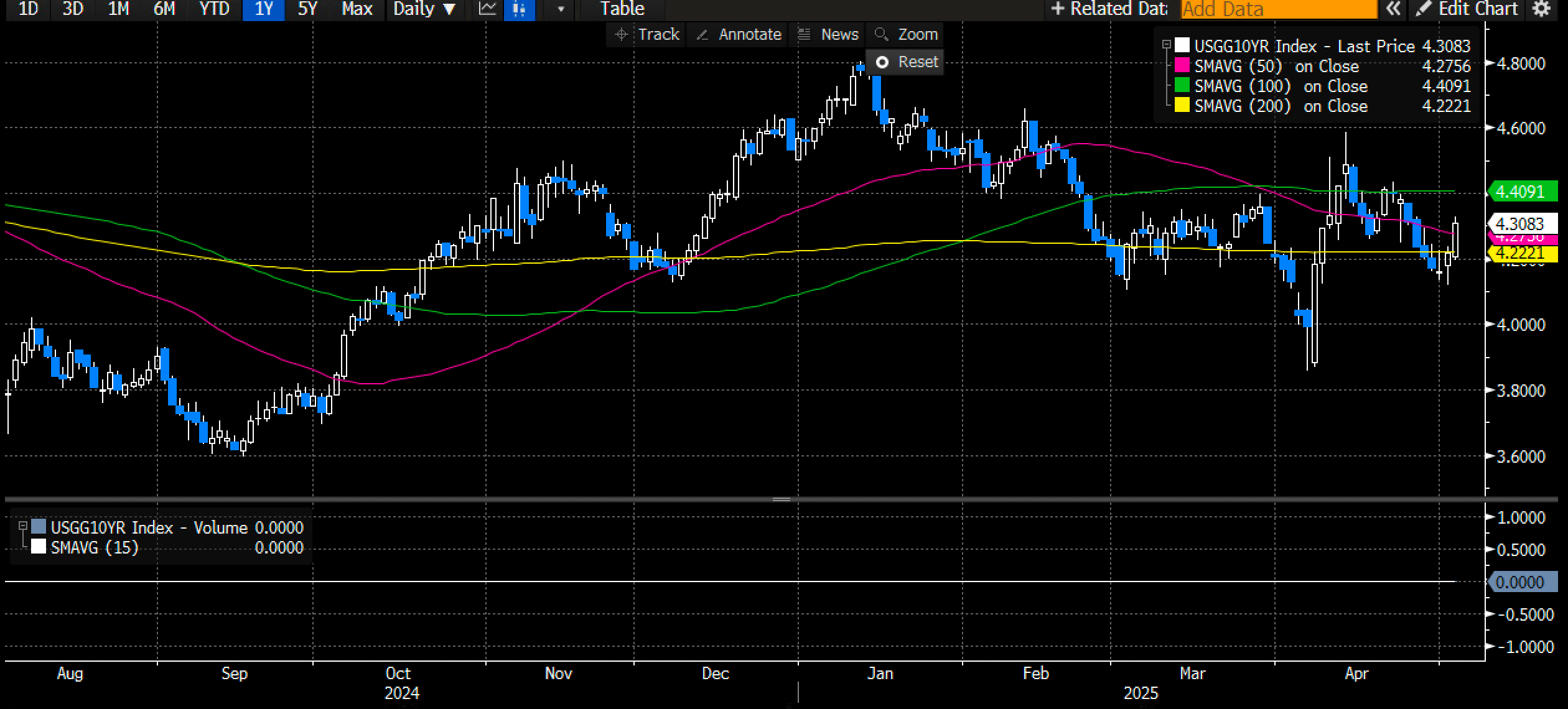Click the Track crosshair tool
Viewport: 1568px width, 709px height.
pyautogui.click(x=646, y=34)
